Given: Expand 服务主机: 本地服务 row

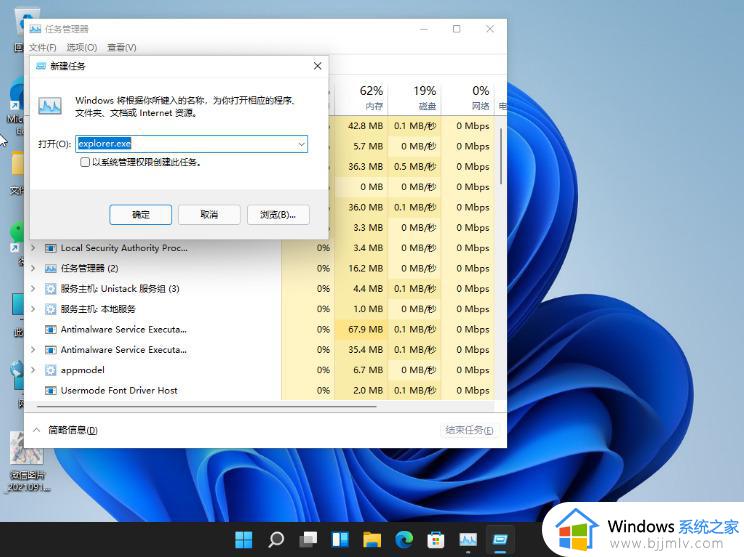Looking at the screenshot, I should (x=33, y=309).
